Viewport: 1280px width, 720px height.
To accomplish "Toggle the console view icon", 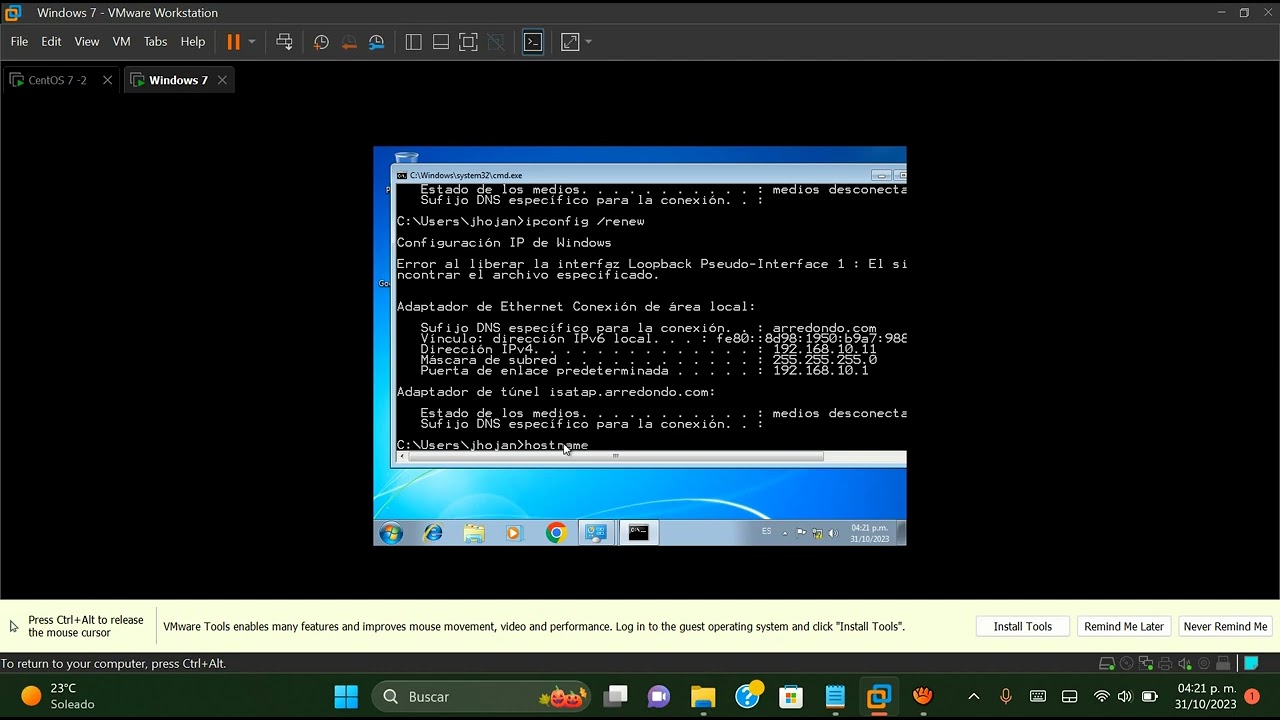I will [533, 42].
